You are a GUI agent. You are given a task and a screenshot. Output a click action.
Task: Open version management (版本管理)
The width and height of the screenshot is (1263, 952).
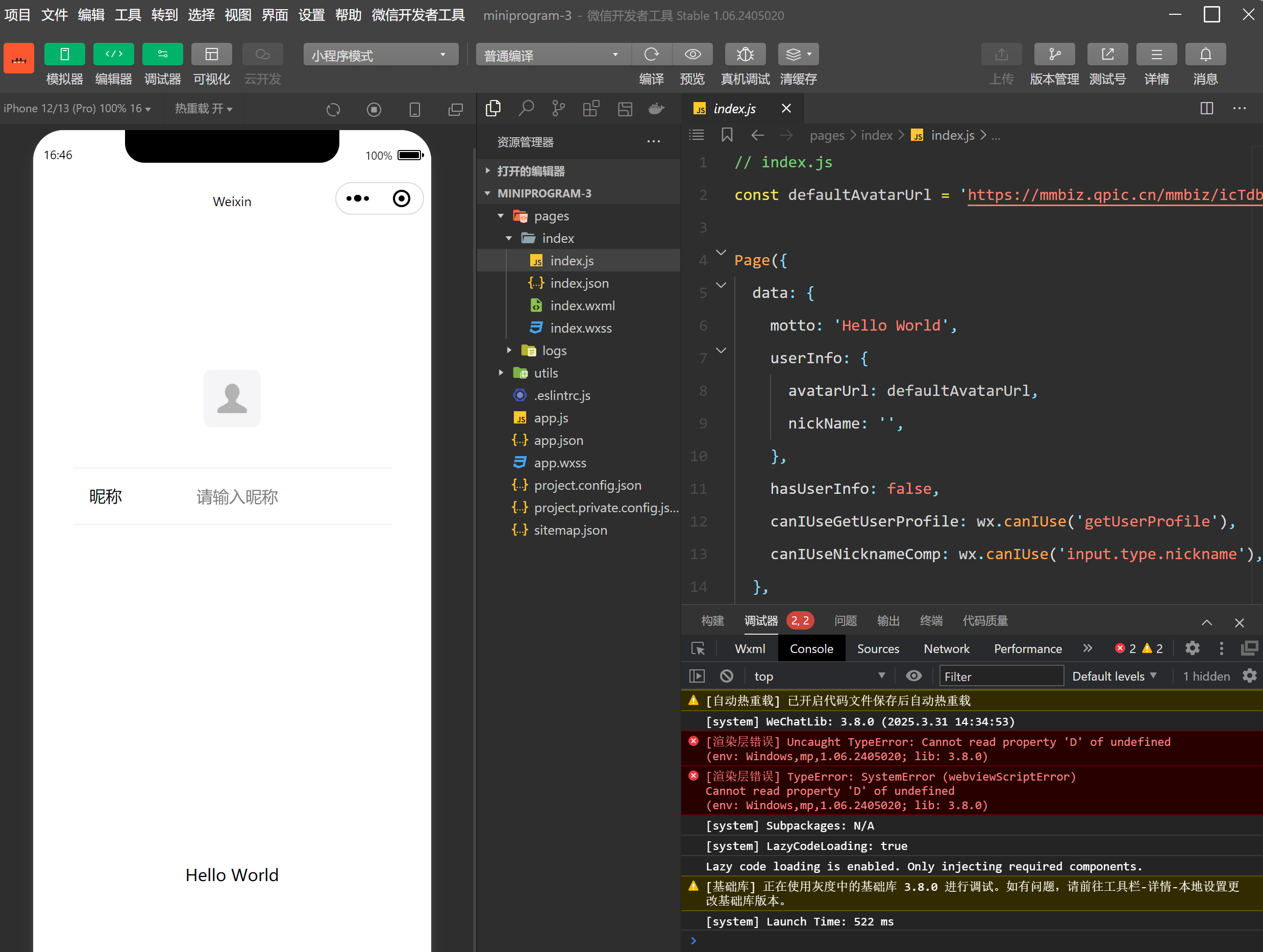[x=1055, y=54]
